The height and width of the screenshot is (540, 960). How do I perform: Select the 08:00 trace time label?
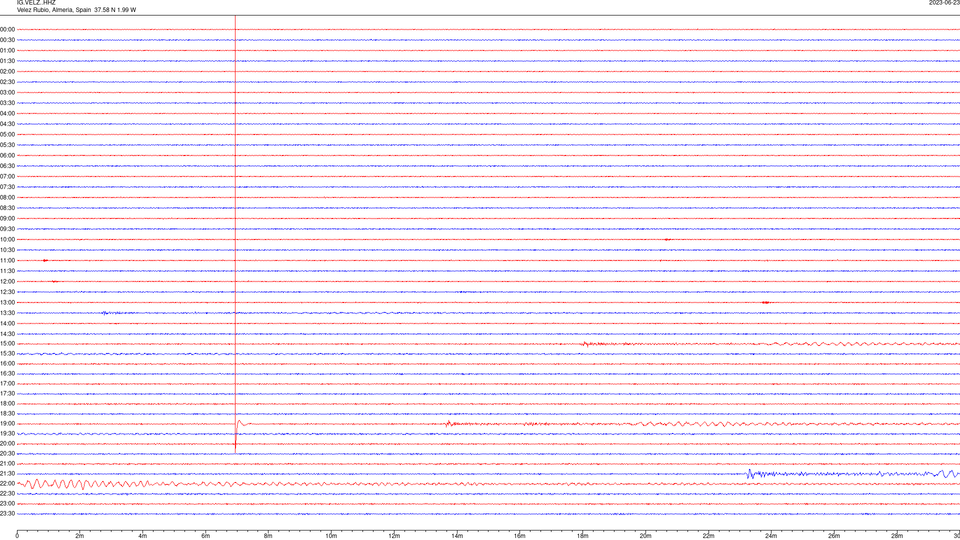[x=7, y=198]
